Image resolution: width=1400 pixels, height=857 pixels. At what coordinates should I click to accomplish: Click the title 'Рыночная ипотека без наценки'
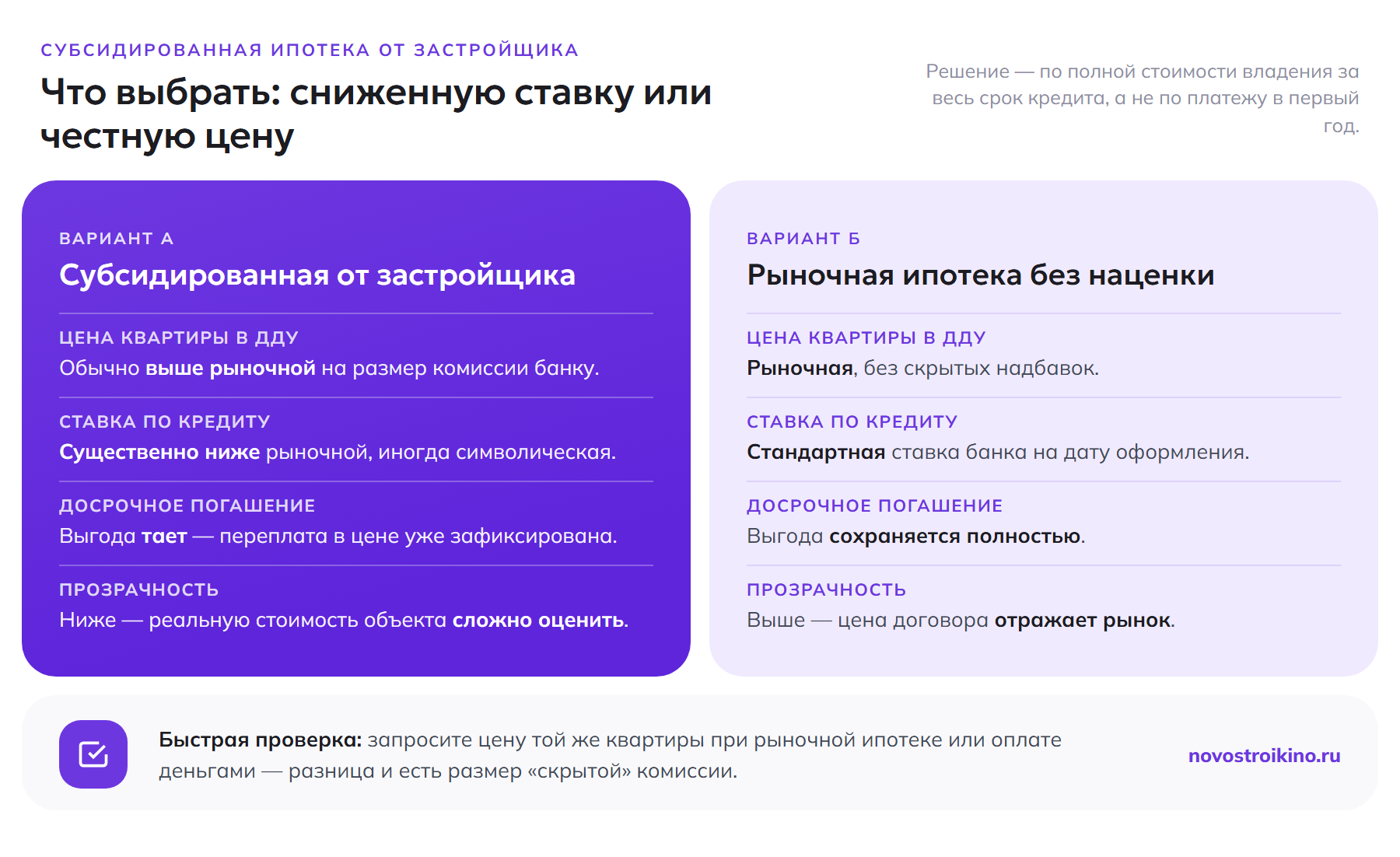[x=980, y=275]
